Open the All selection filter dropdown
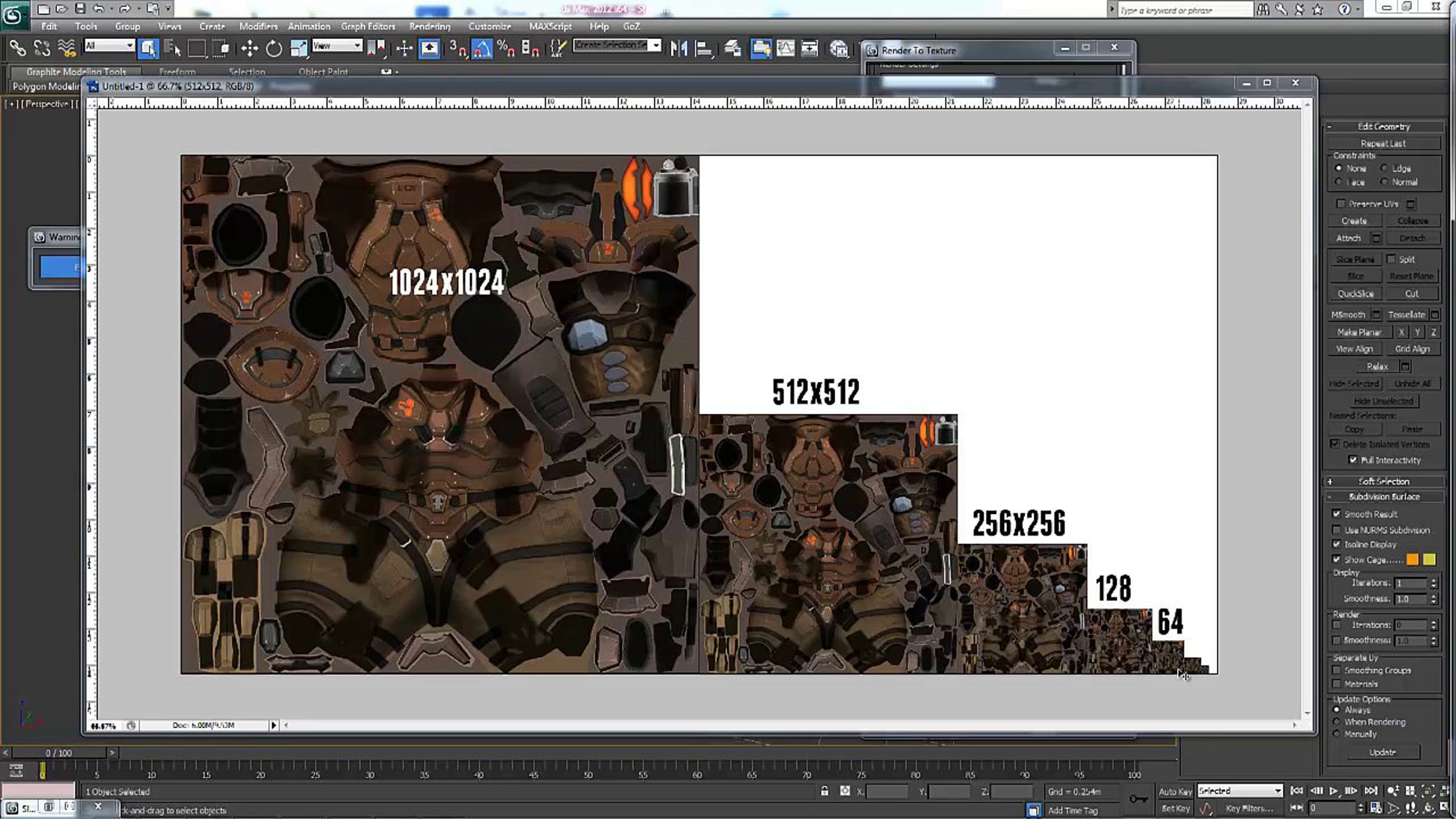 pos(109,45)
